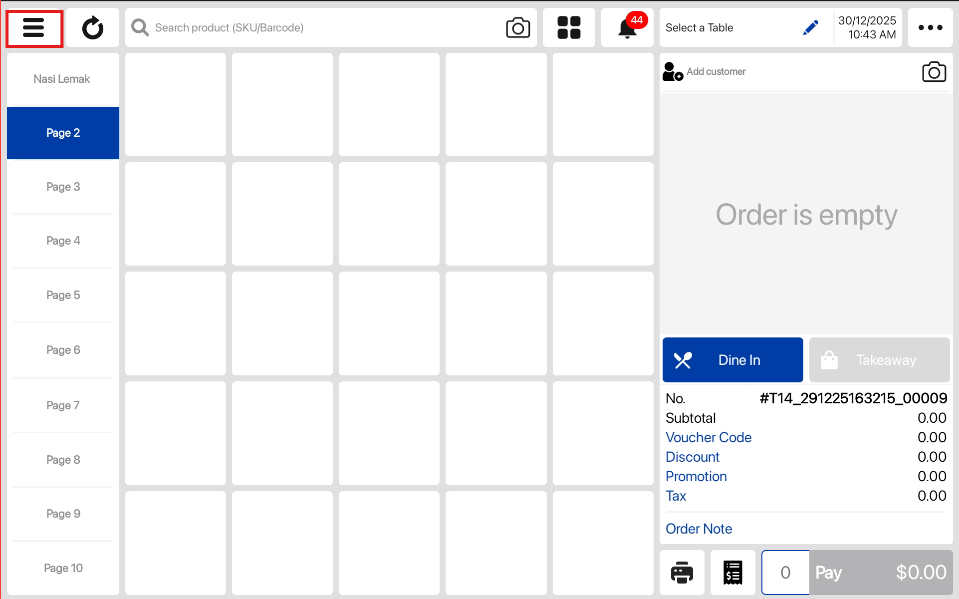Viewport: 959px width, 599px height.
Task: Open notifications bell with 44 badge
Action: tap(628, 28)
